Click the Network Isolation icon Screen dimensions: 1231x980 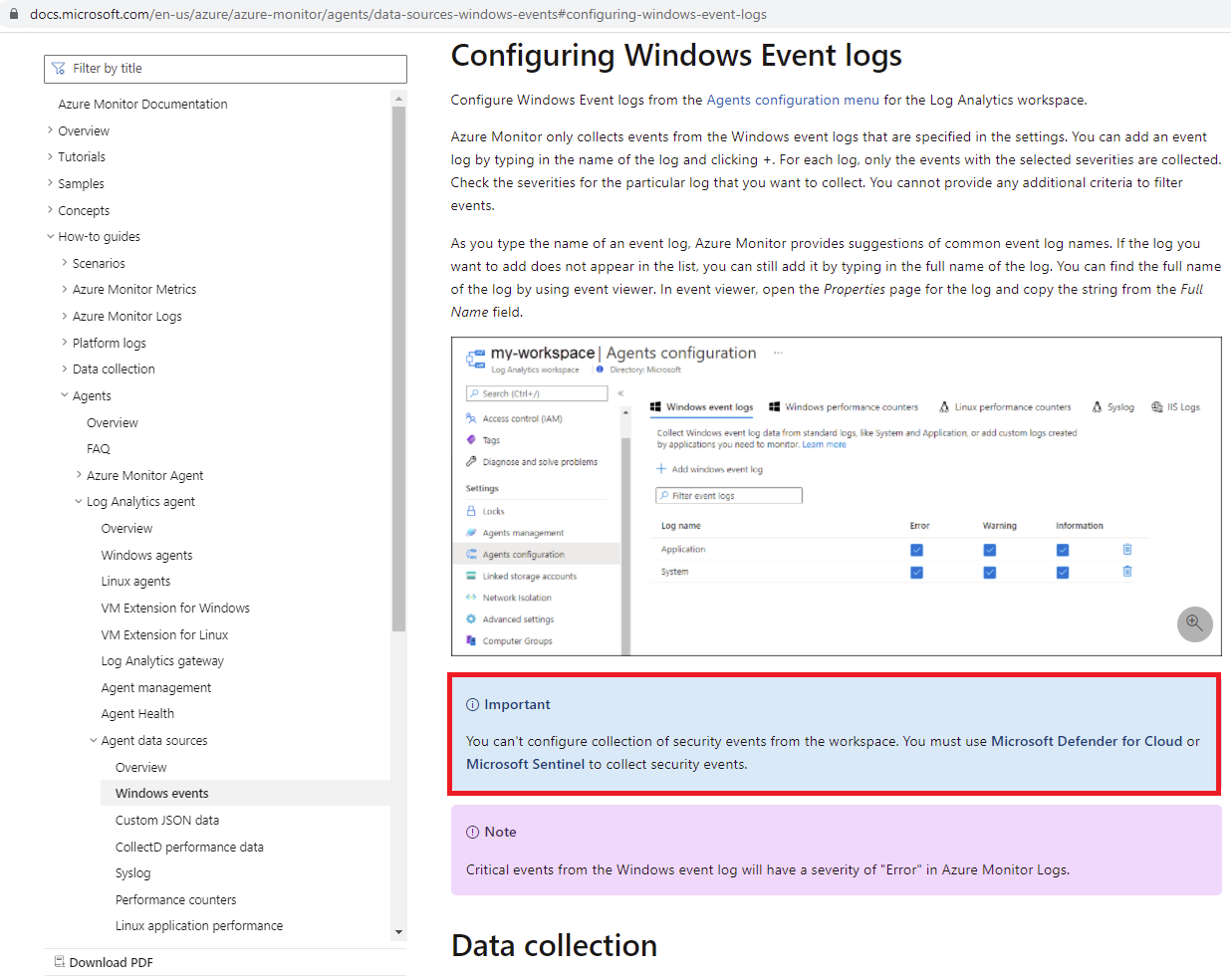click(471, 598)
